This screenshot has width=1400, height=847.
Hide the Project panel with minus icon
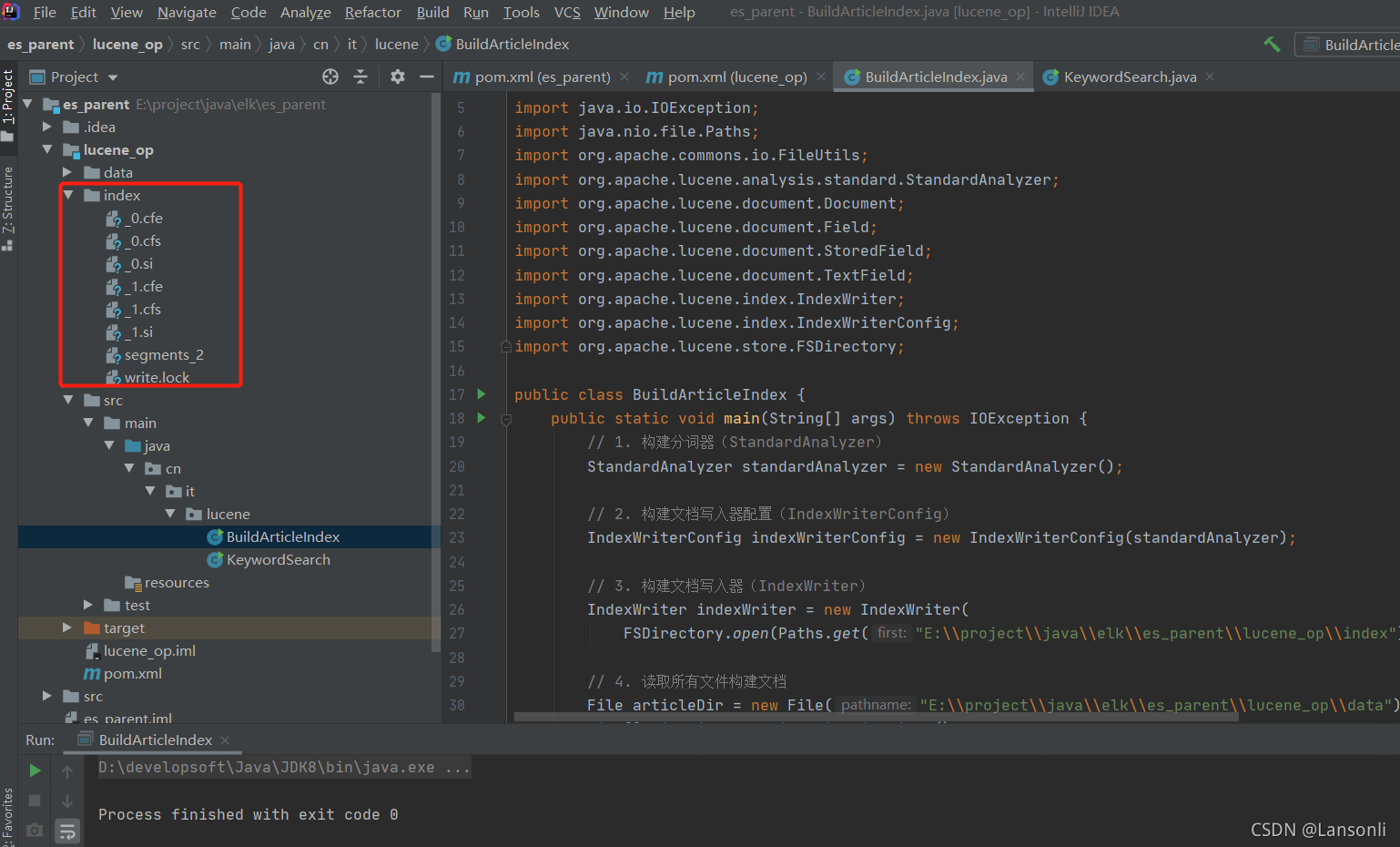(426, 77)
